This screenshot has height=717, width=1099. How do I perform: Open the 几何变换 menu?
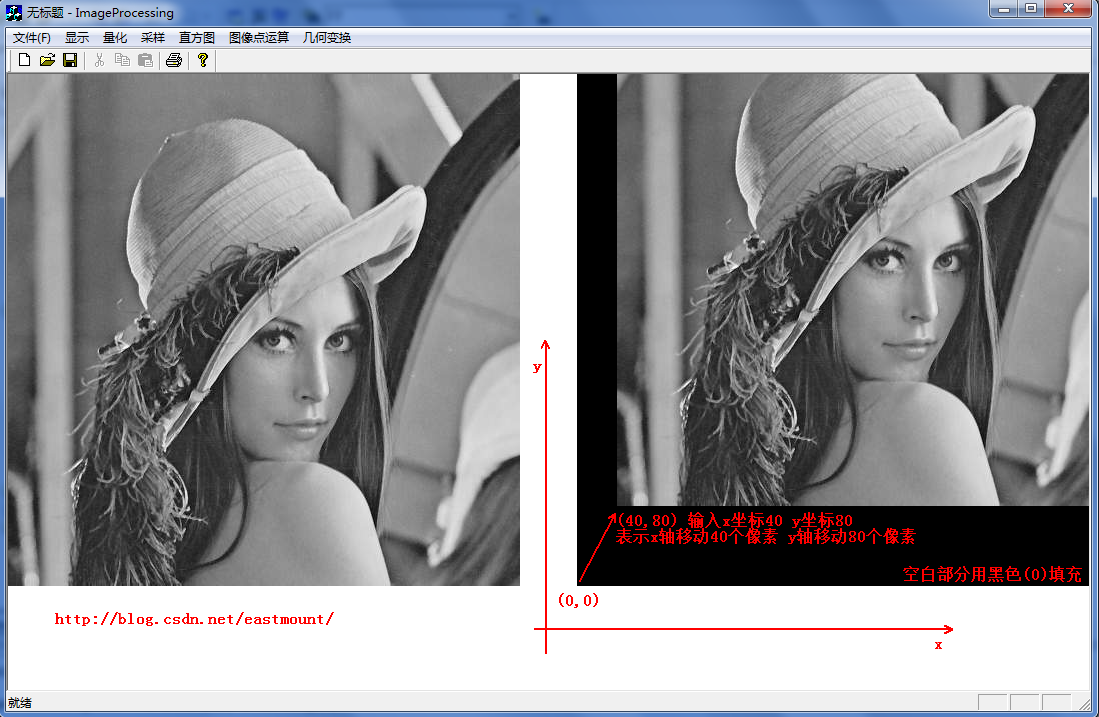[327, 38]
